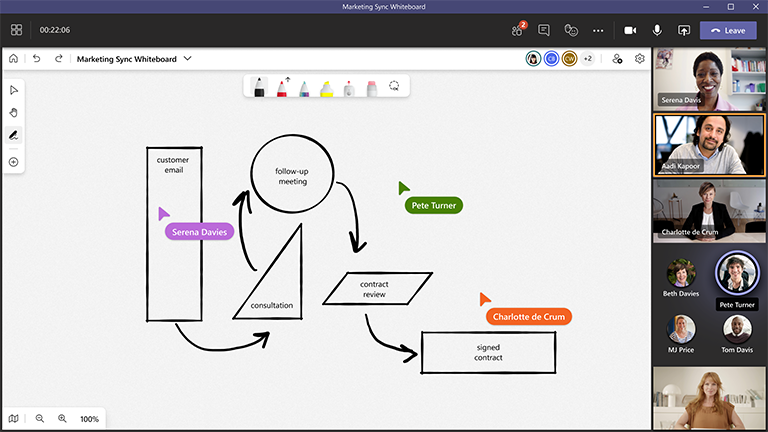Click the undo arrow
This screenshot has height=432, width=768.
pyautogui.click(x=37, y=59)
